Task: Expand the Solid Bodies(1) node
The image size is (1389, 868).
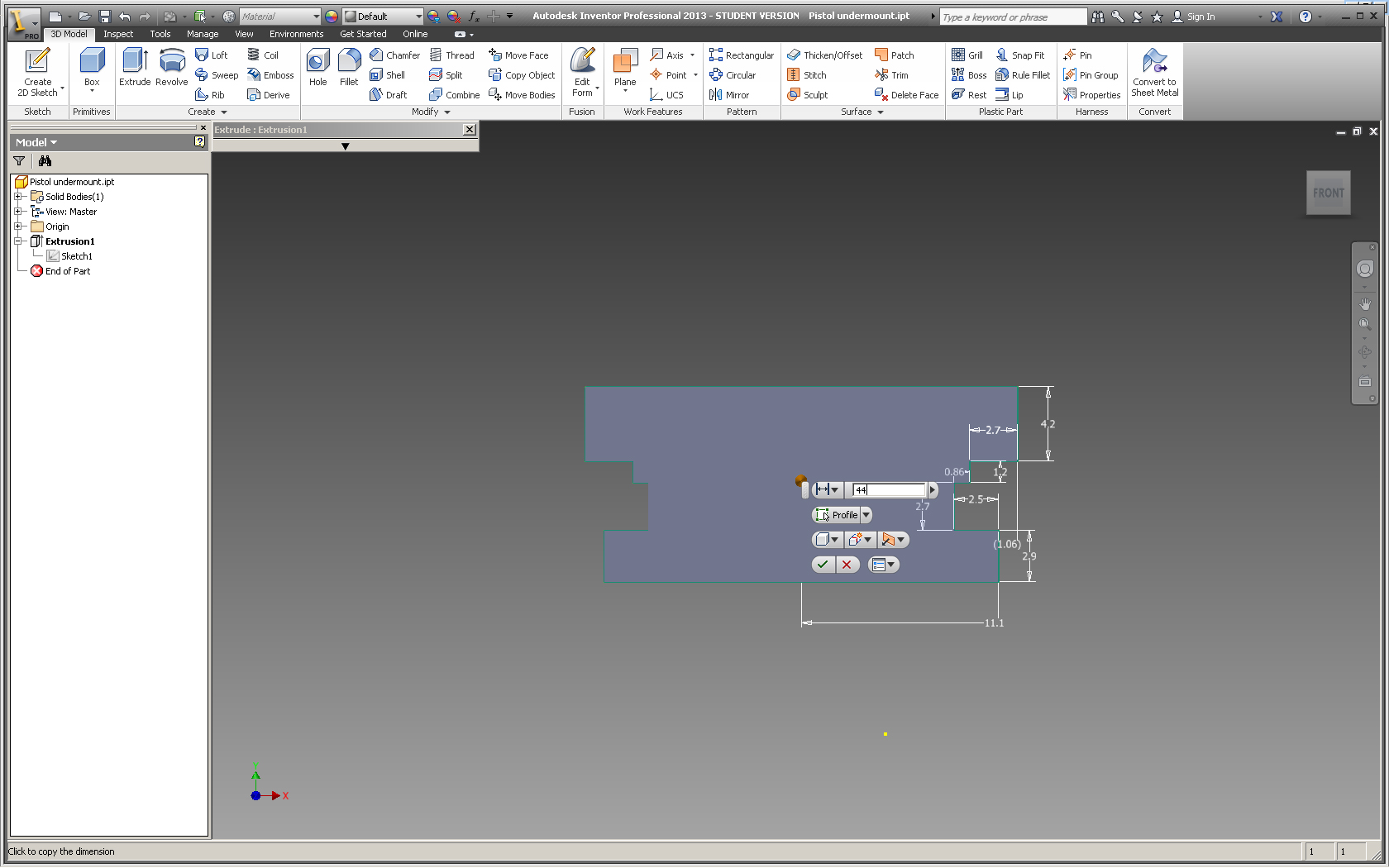Action: point(17,197)
